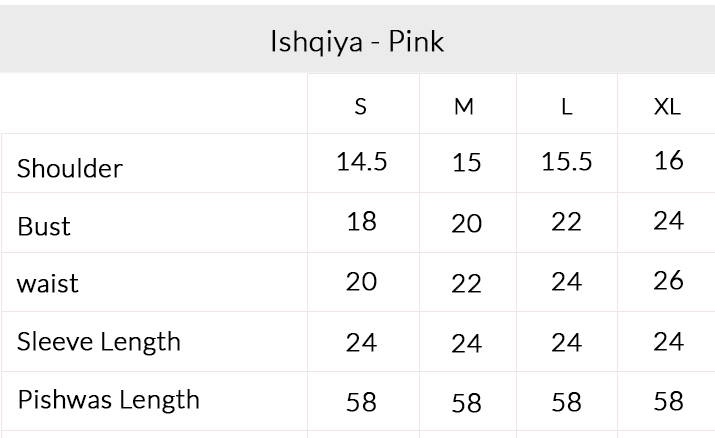The width and height of the screenshot is (715, 438).
Task: Click the 16 shoulder value for XL
Action: (x=668, y=160)
